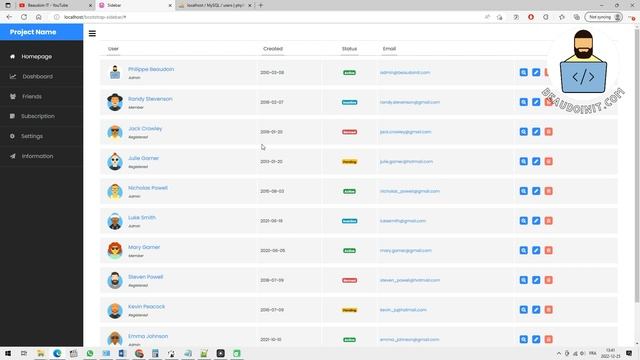Edit the Mary Garner row

[x=536, y=250]
